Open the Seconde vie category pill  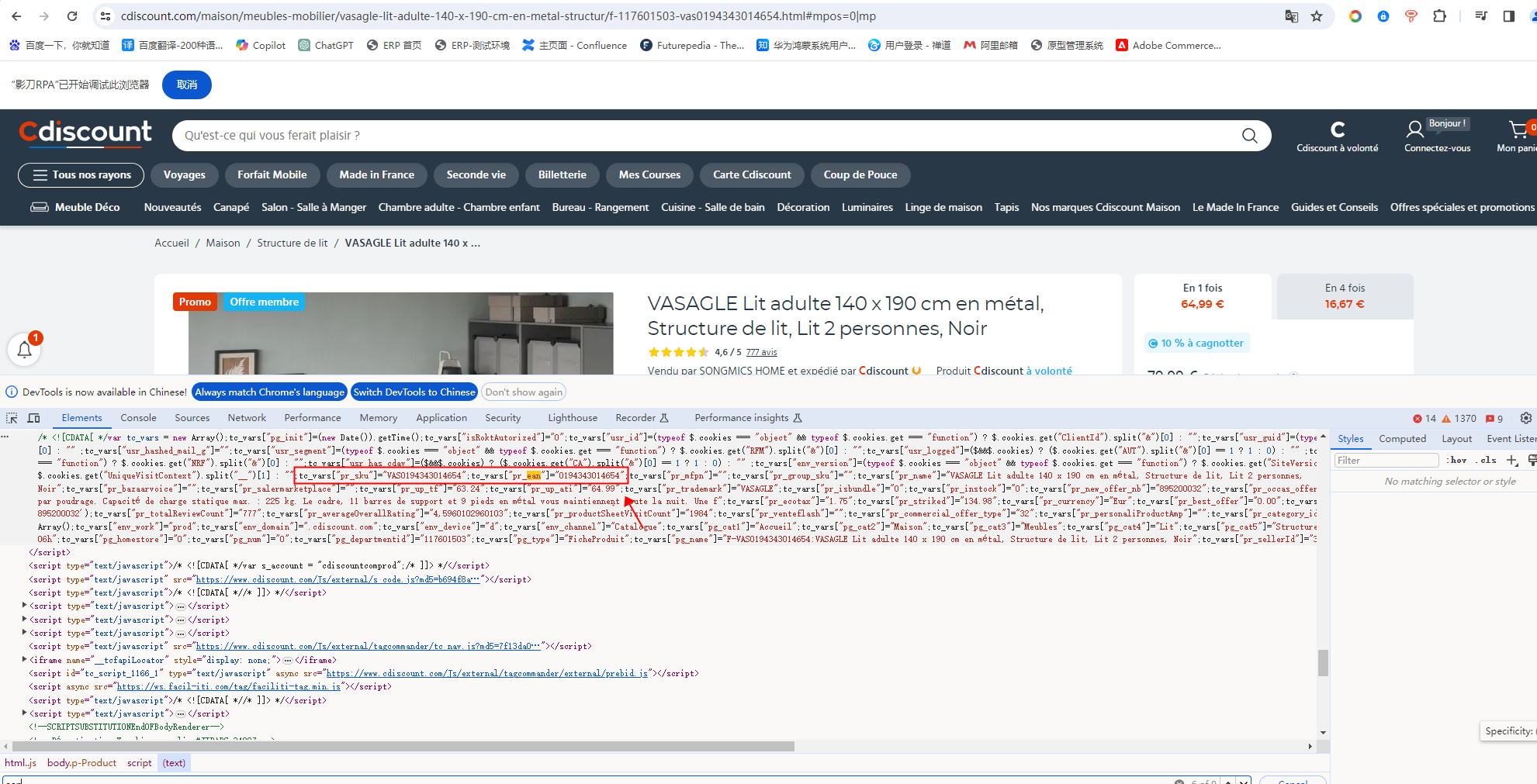tap(476, 175)
